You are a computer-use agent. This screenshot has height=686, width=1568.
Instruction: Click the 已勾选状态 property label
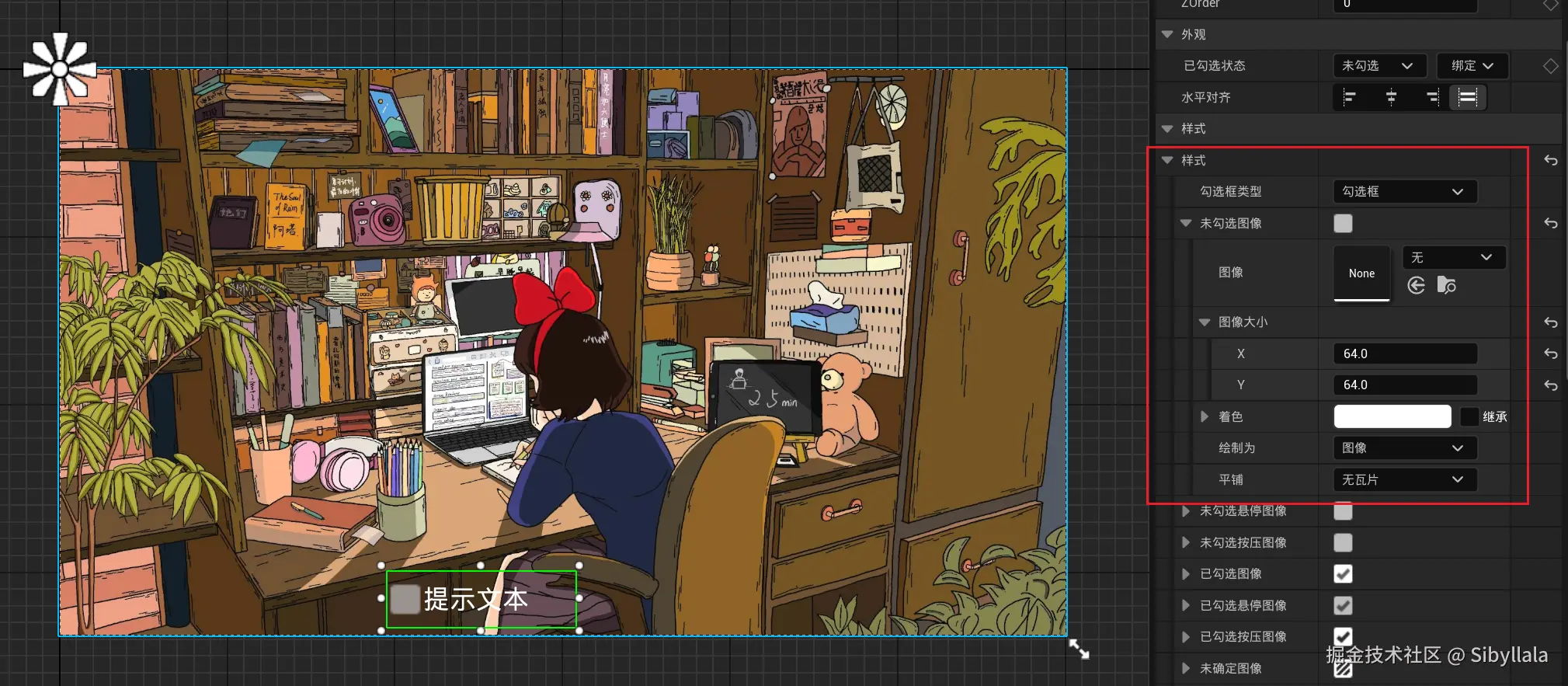click(1214, 66)
